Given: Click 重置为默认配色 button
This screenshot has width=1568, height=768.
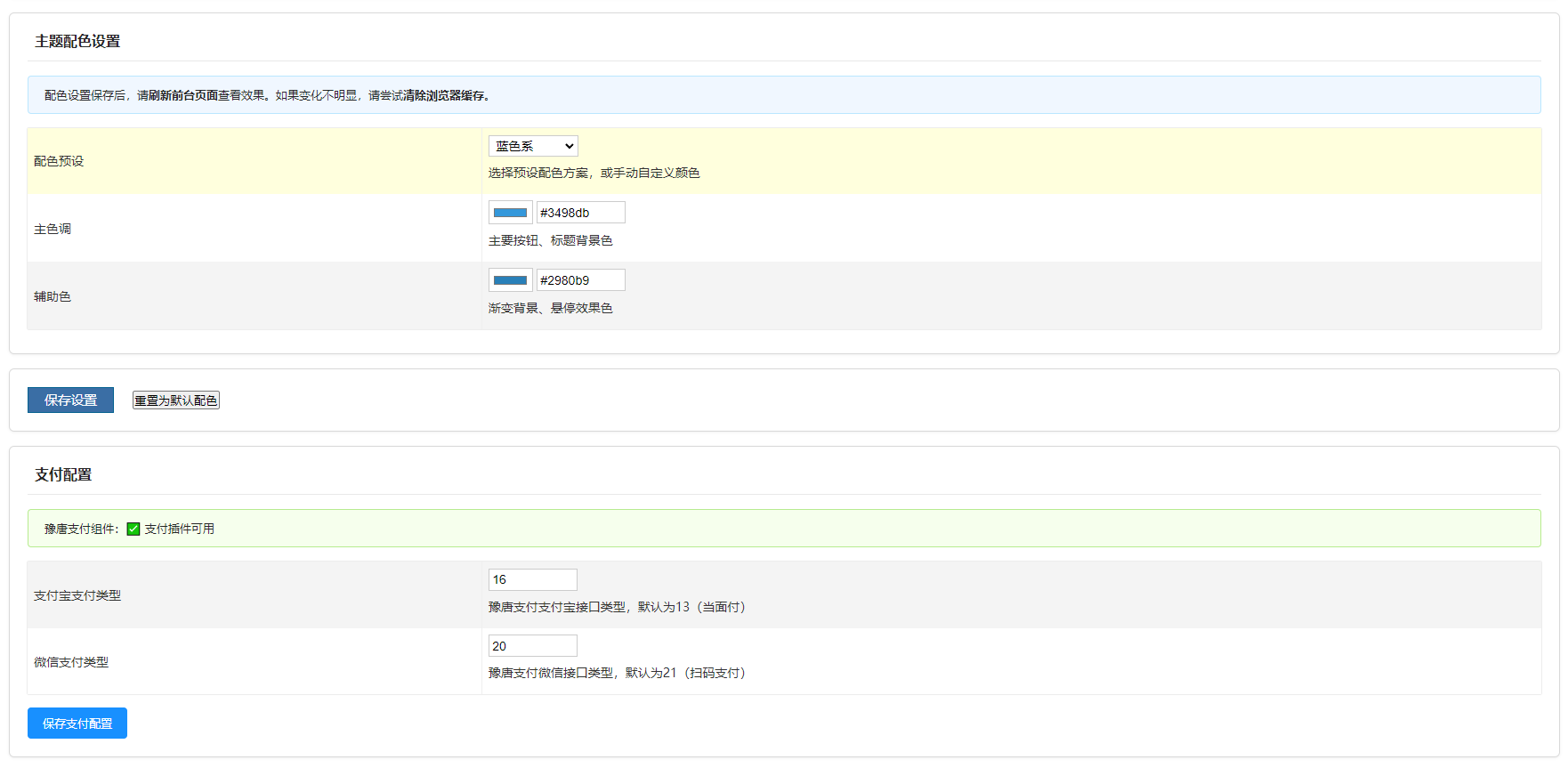Looking at the screenshot, I should pyautogui.click(x=176, y=400).
